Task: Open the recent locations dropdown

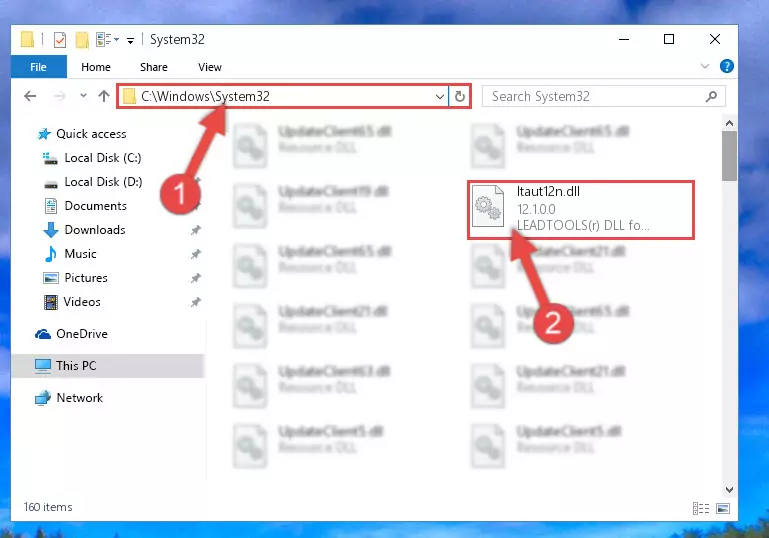Action: 83,96
